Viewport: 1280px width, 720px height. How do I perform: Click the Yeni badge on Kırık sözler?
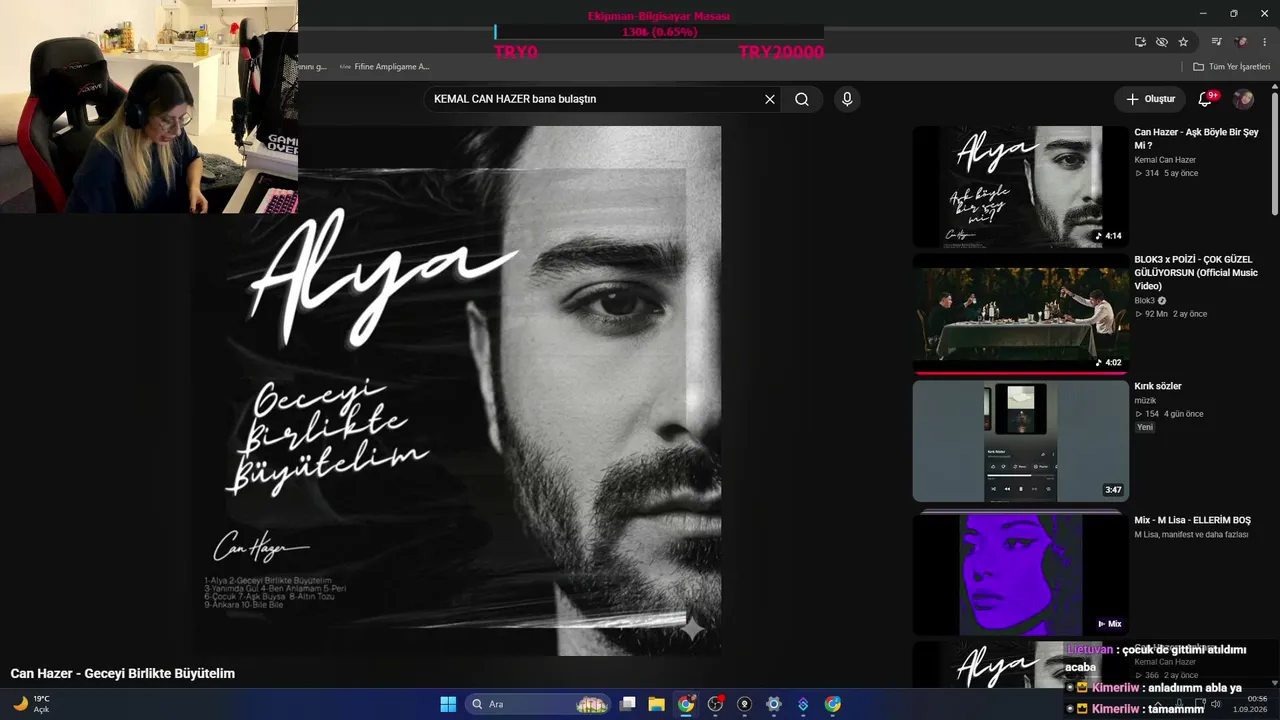coord(1145,427)
